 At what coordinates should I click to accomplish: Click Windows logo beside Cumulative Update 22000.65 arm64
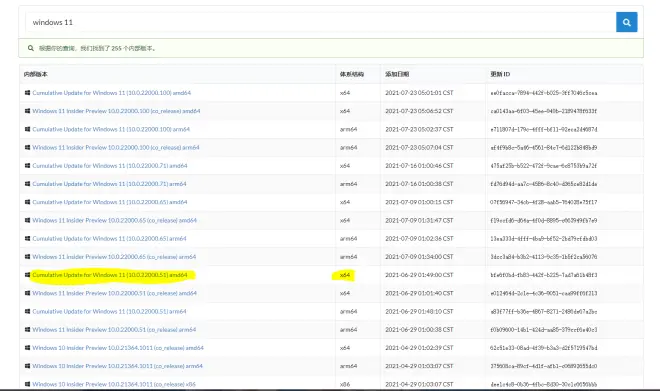(27, 238)
